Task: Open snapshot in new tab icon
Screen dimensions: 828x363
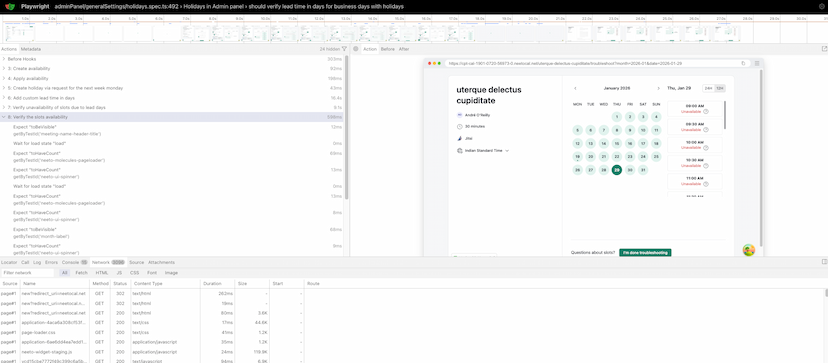Action: [824, 49]
